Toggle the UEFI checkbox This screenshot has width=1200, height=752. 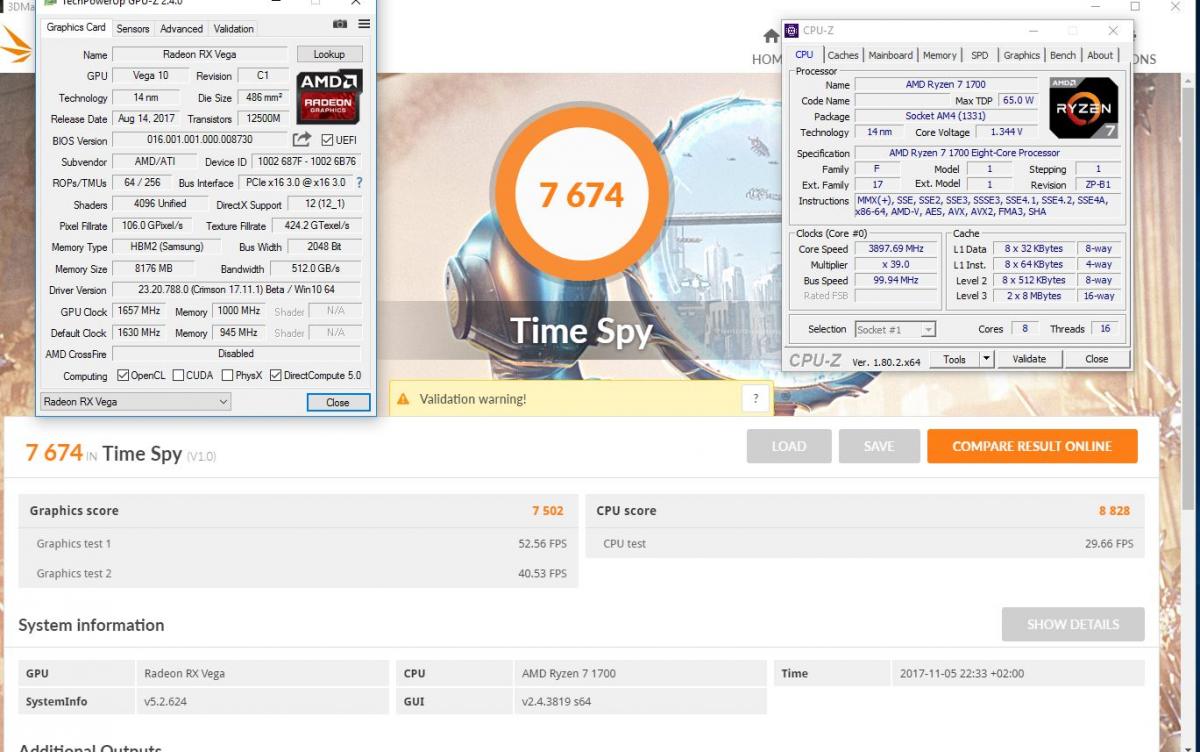click(327, 140)
